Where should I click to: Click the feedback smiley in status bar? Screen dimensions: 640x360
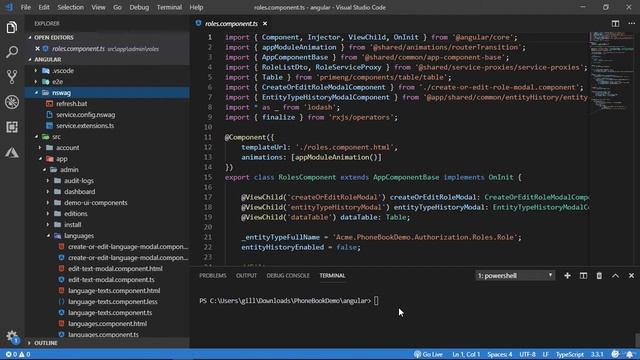point(615,354)
